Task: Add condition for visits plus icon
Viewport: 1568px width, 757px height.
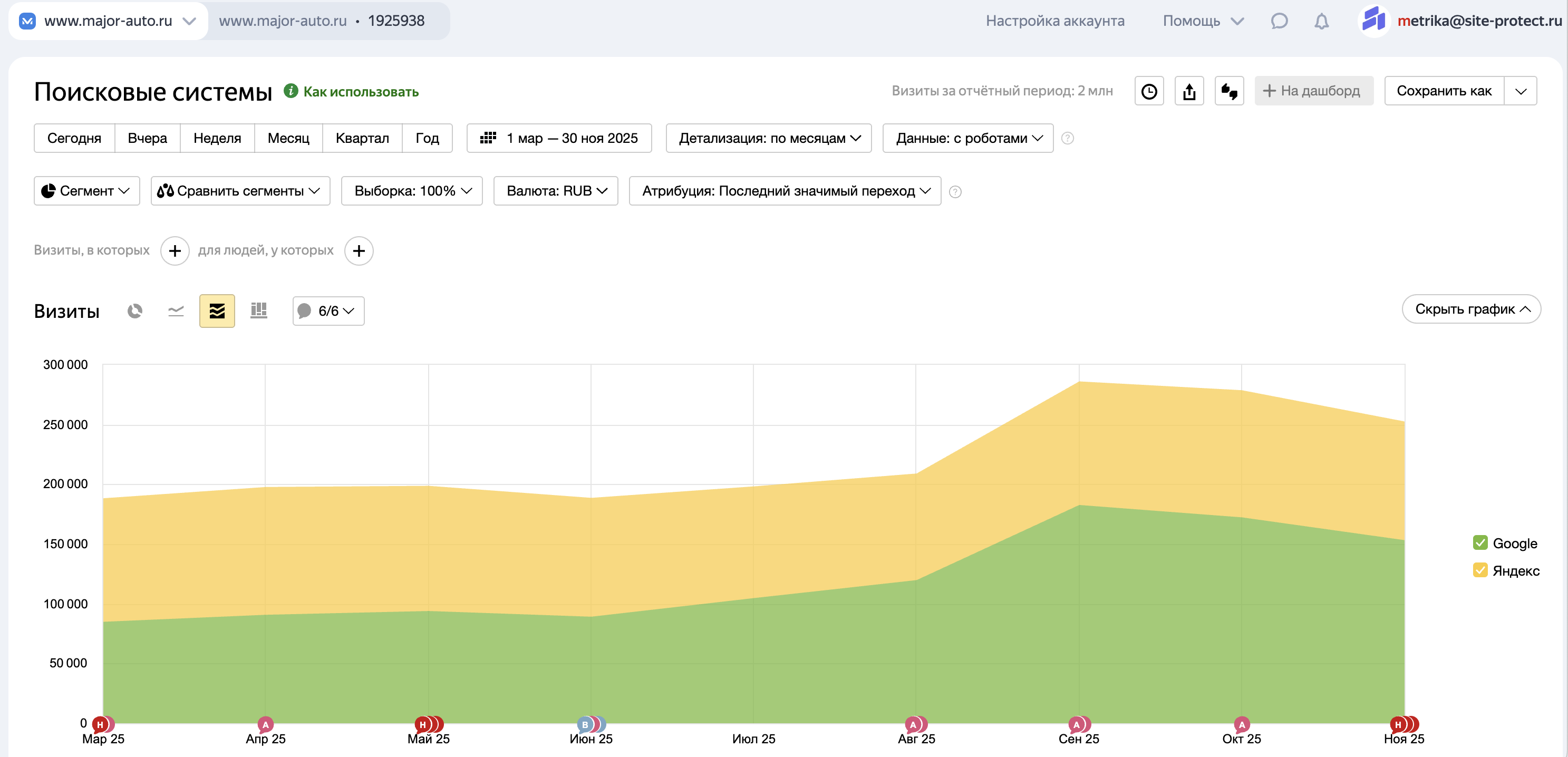Action: pyautogui.click(x=175, y=251)
